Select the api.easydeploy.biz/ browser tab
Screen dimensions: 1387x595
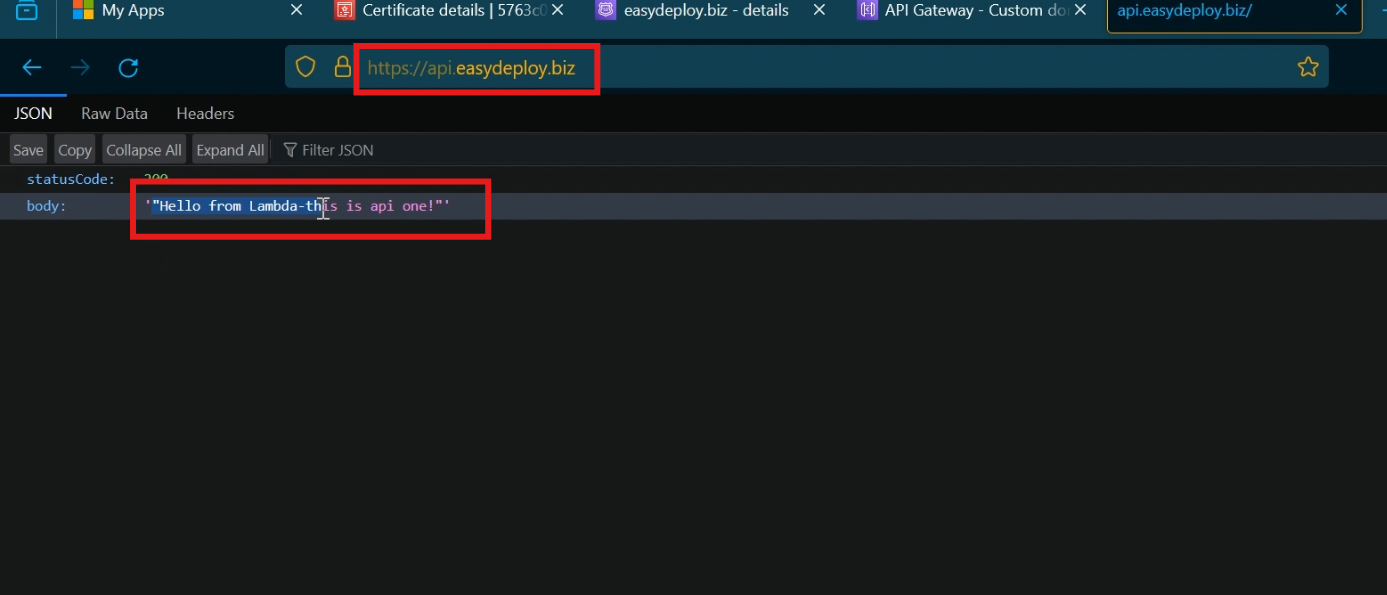[1234, 13]
